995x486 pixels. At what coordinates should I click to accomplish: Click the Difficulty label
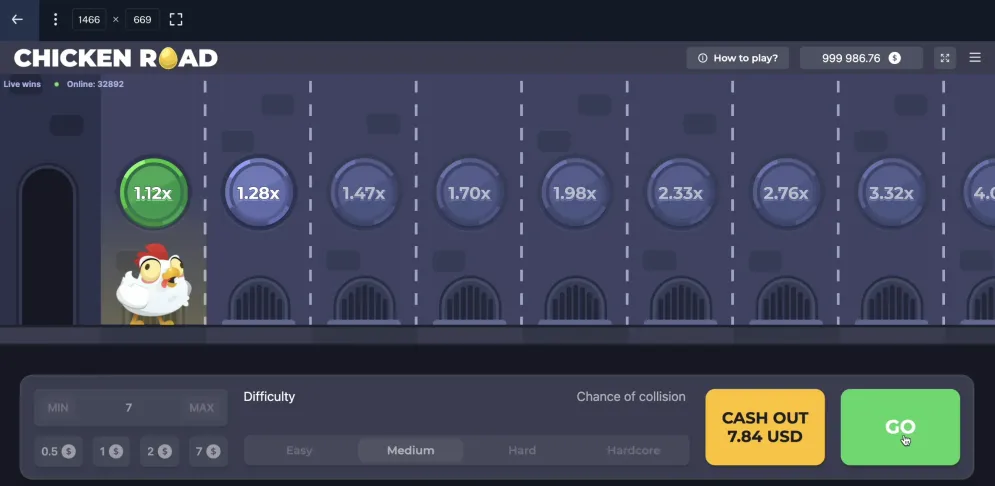[x=269, y=397]
